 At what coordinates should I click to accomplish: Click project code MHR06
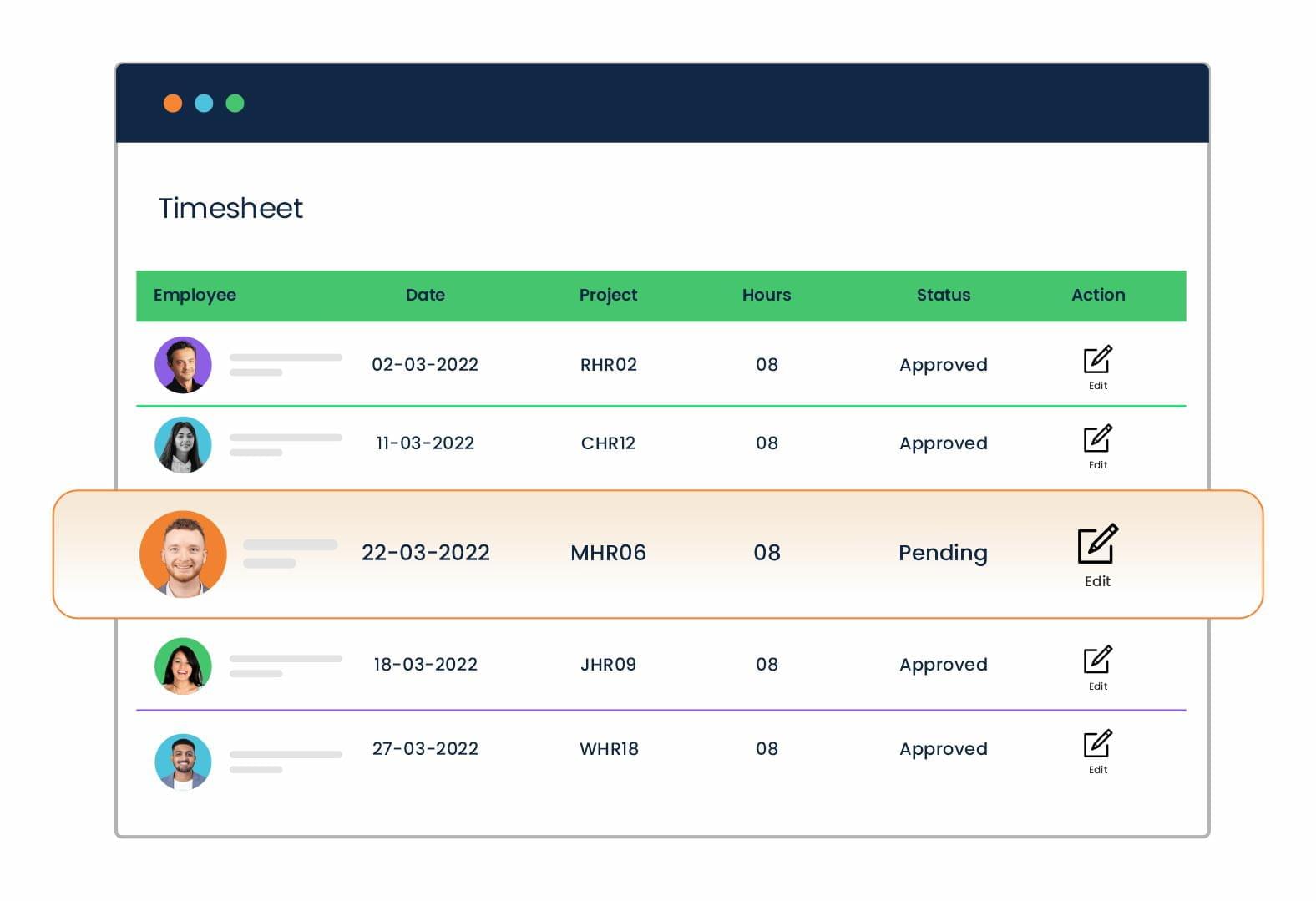click(x=608, y=553)
